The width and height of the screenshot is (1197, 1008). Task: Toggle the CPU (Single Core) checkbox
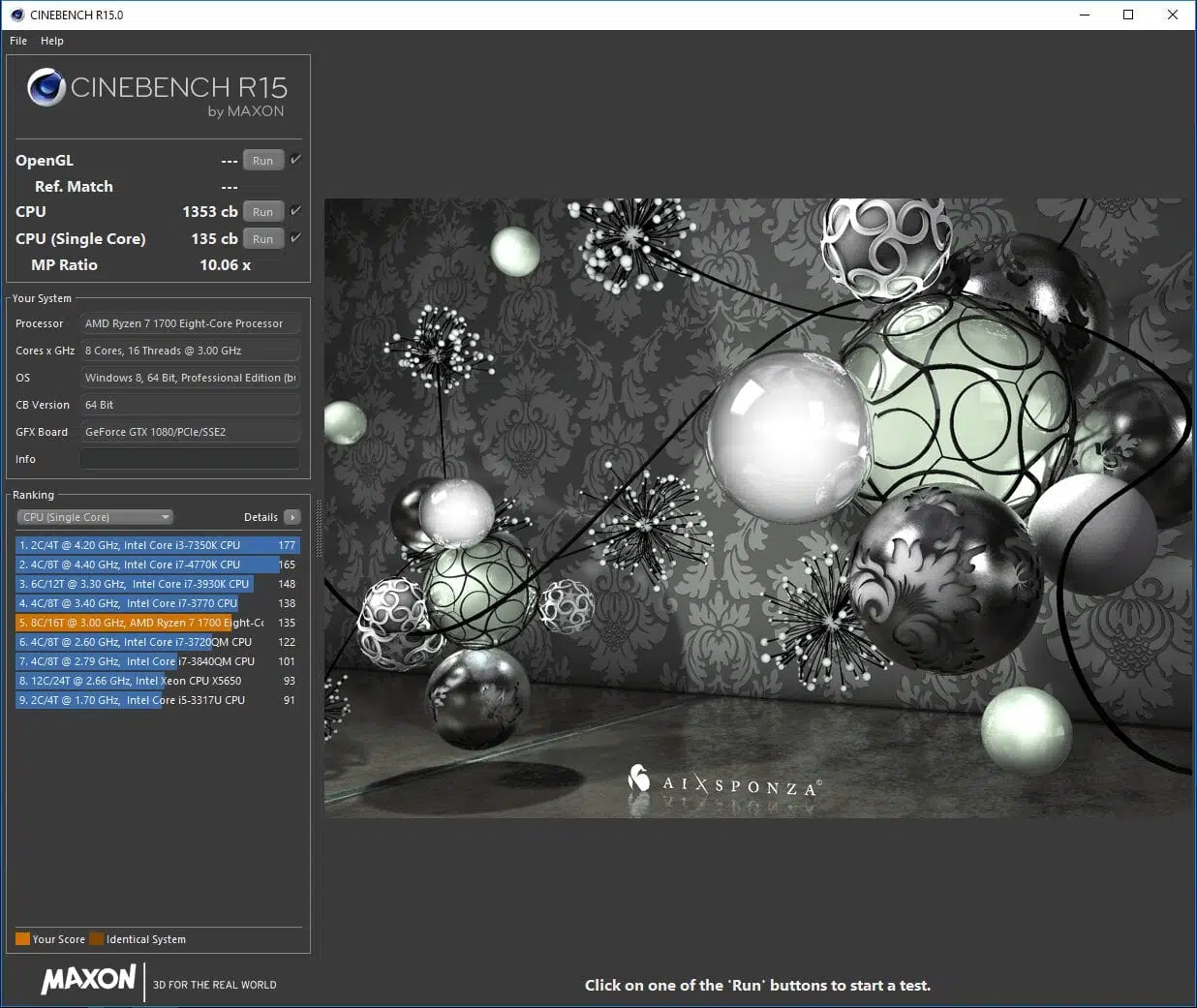[295, 238]
